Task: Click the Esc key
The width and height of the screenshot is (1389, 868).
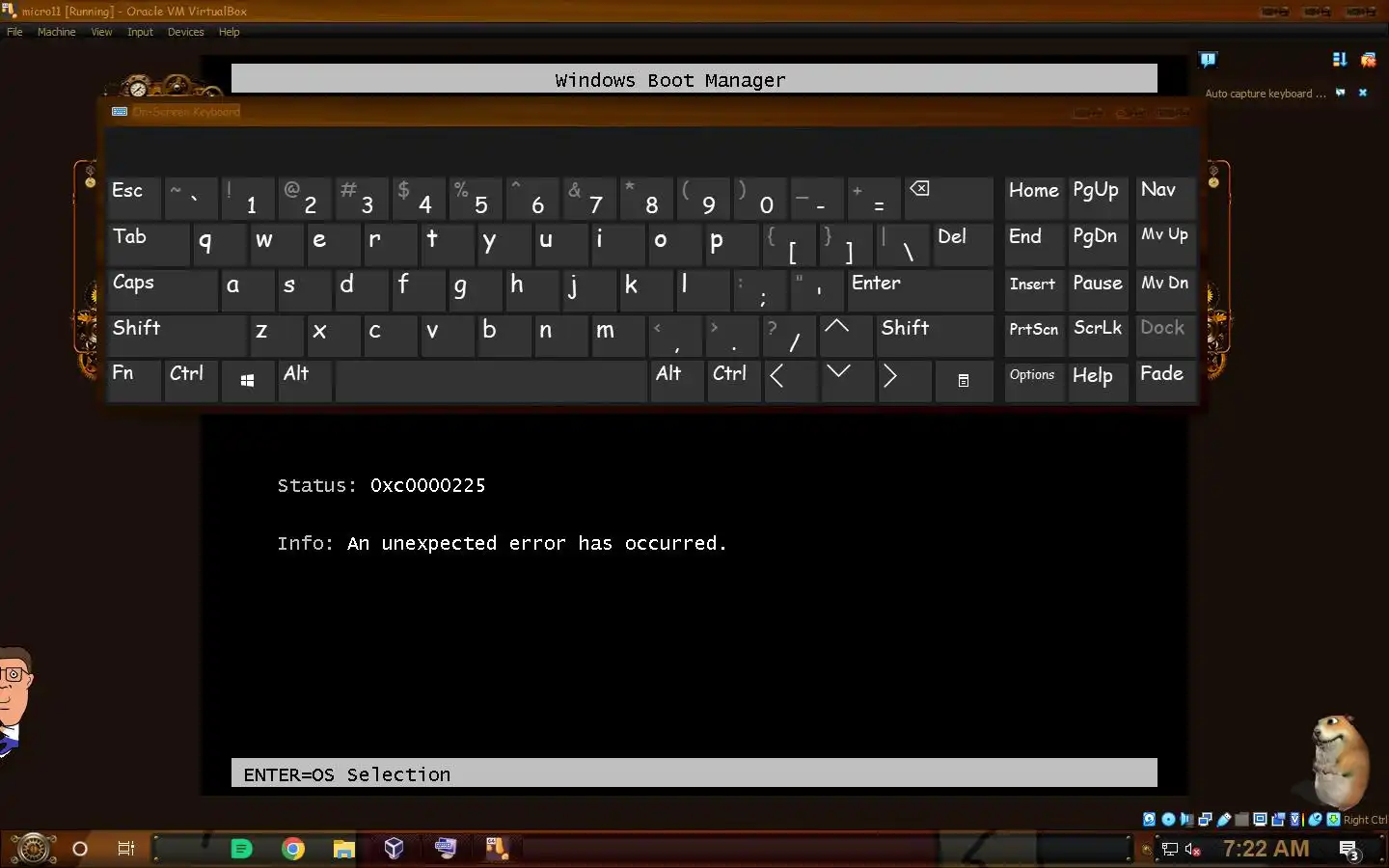Action: (133, 197)
